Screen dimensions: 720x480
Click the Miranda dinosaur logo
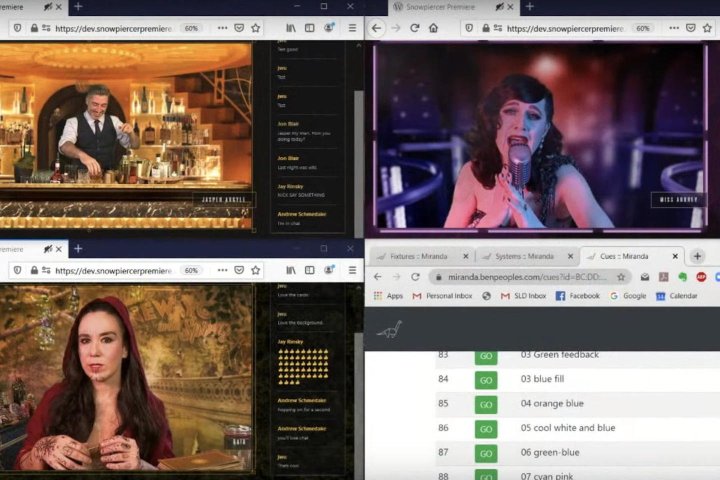(389, 329)
